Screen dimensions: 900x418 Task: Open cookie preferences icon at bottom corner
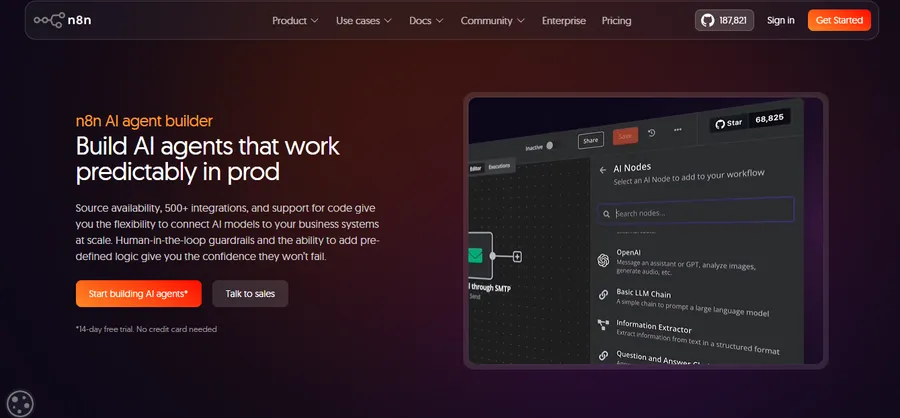tap(21, 404)
